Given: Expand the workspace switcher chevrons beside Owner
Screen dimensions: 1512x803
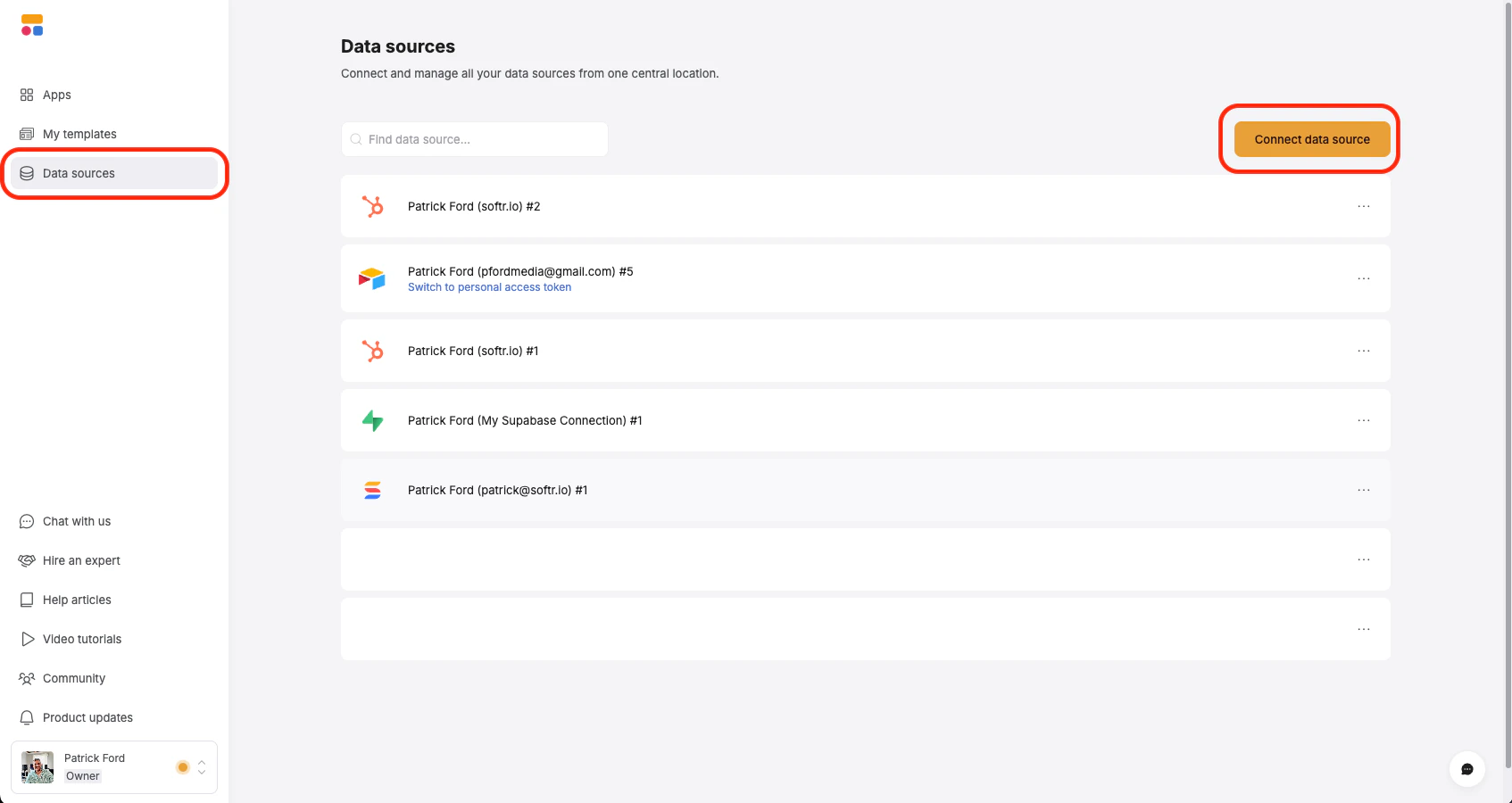Looking at the screenshot, I should (x=202, y=767).
